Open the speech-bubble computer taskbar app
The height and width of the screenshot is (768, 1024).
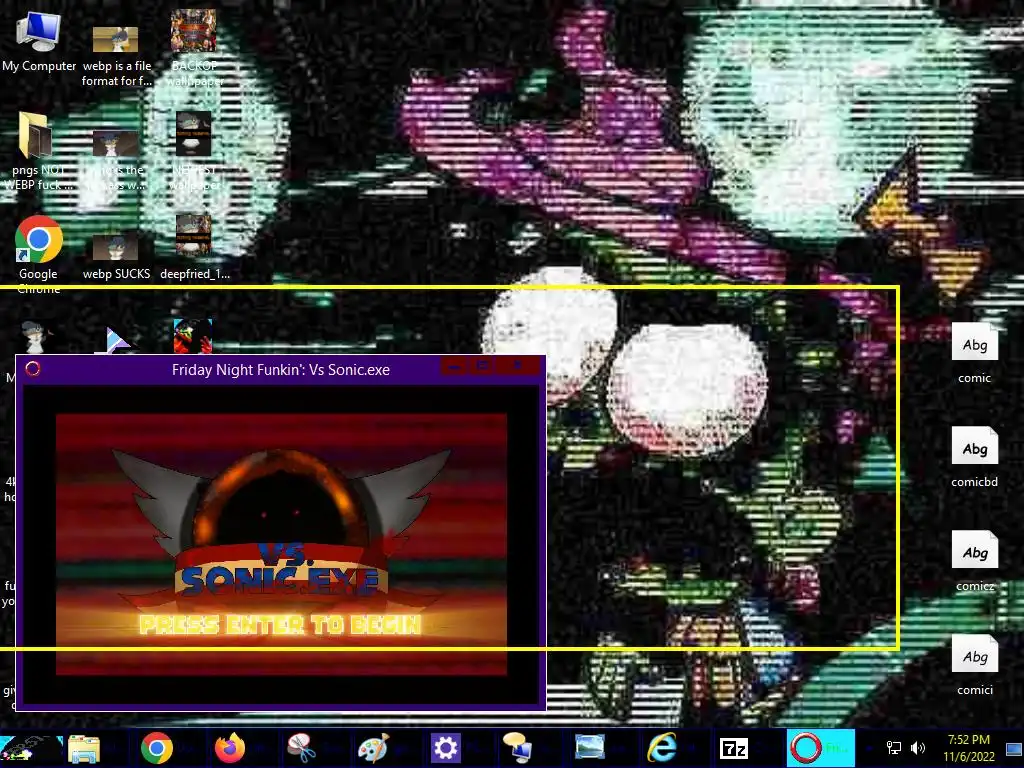[x=518, y=748]
